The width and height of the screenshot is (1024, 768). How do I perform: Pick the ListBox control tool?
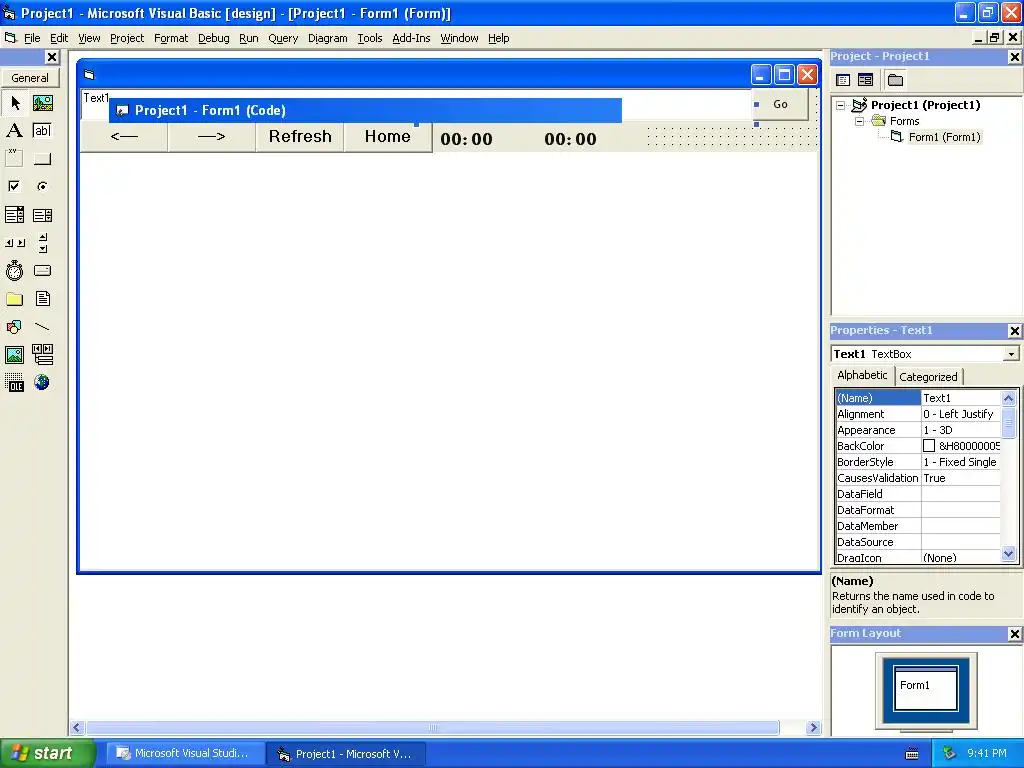42,215
